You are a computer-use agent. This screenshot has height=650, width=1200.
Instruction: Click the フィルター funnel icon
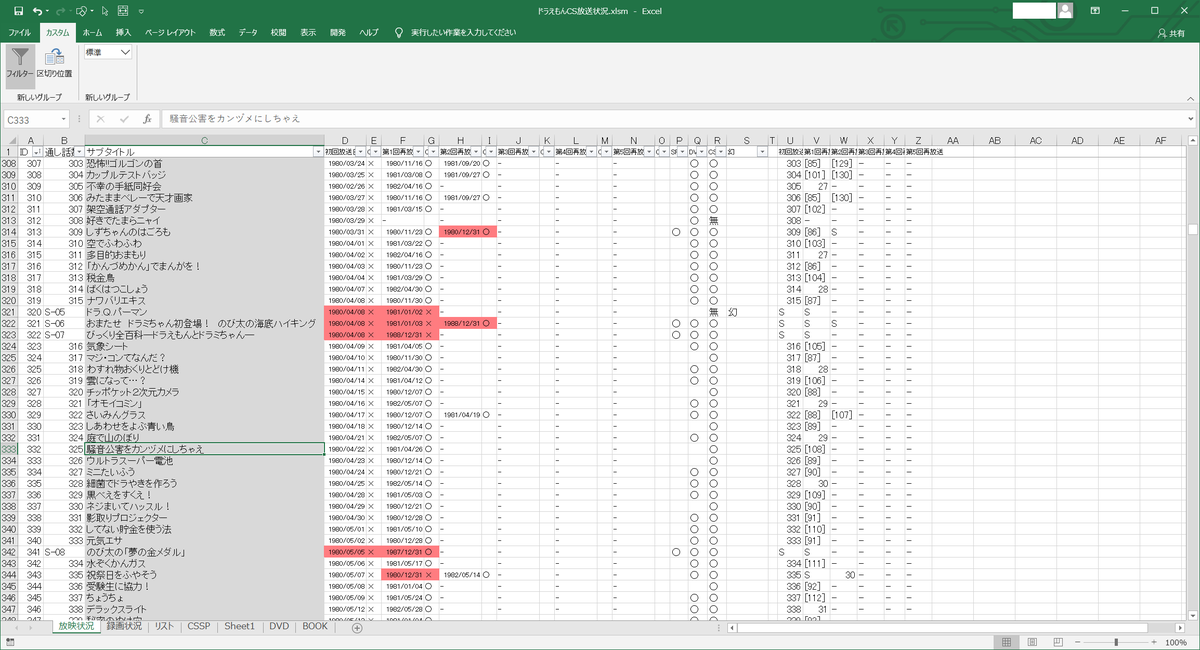(x=20, y=58)
